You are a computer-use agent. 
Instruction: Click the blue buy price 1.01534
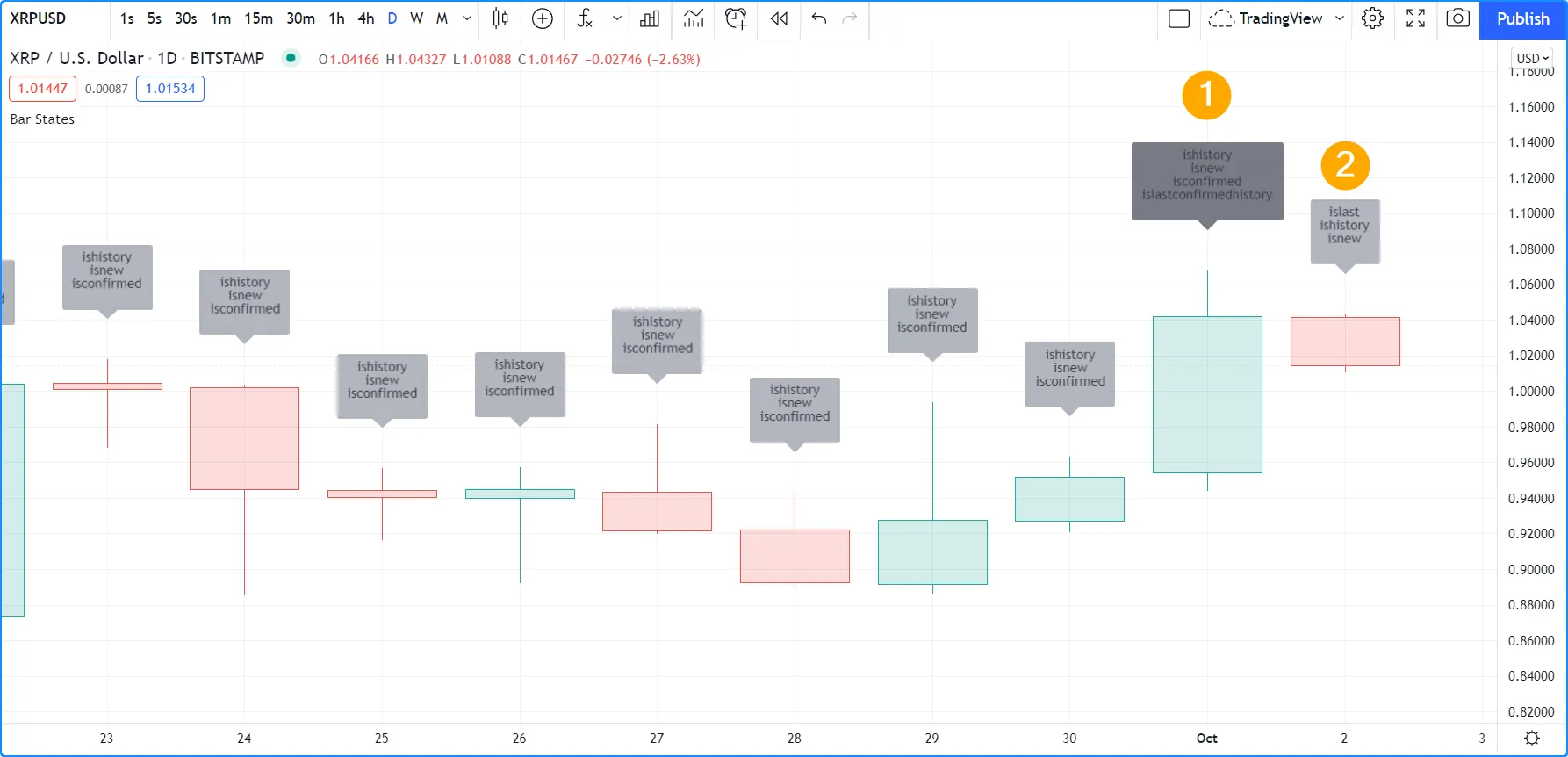(170, 89)
